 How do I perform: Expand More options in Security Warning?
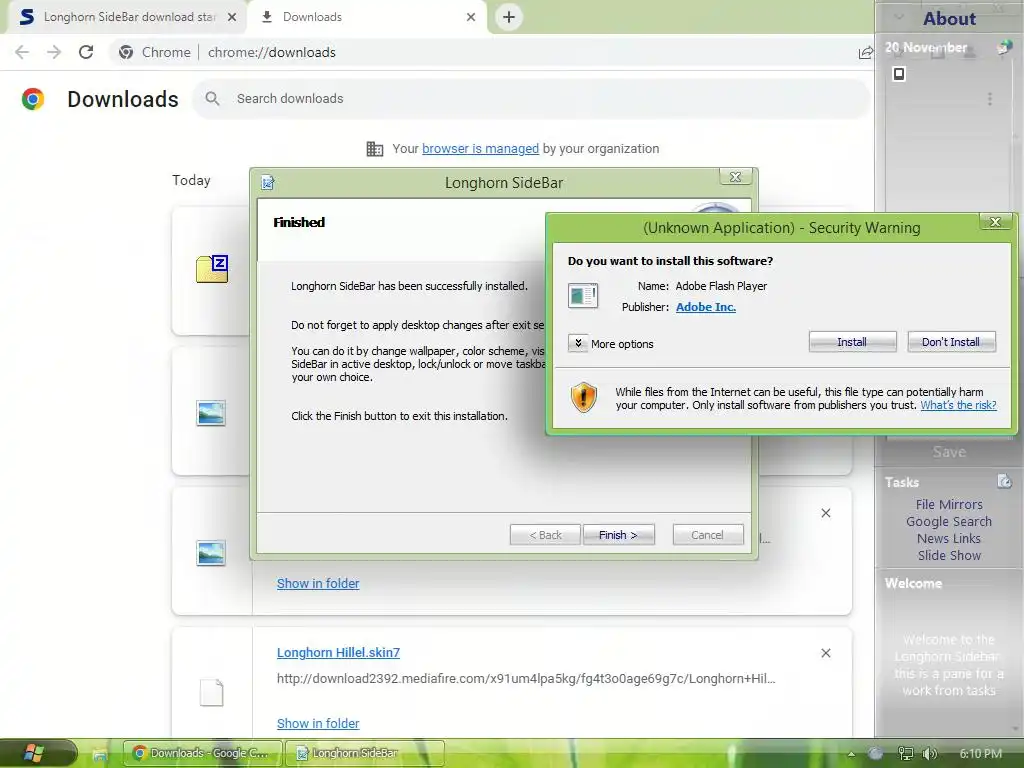point(578,344)
